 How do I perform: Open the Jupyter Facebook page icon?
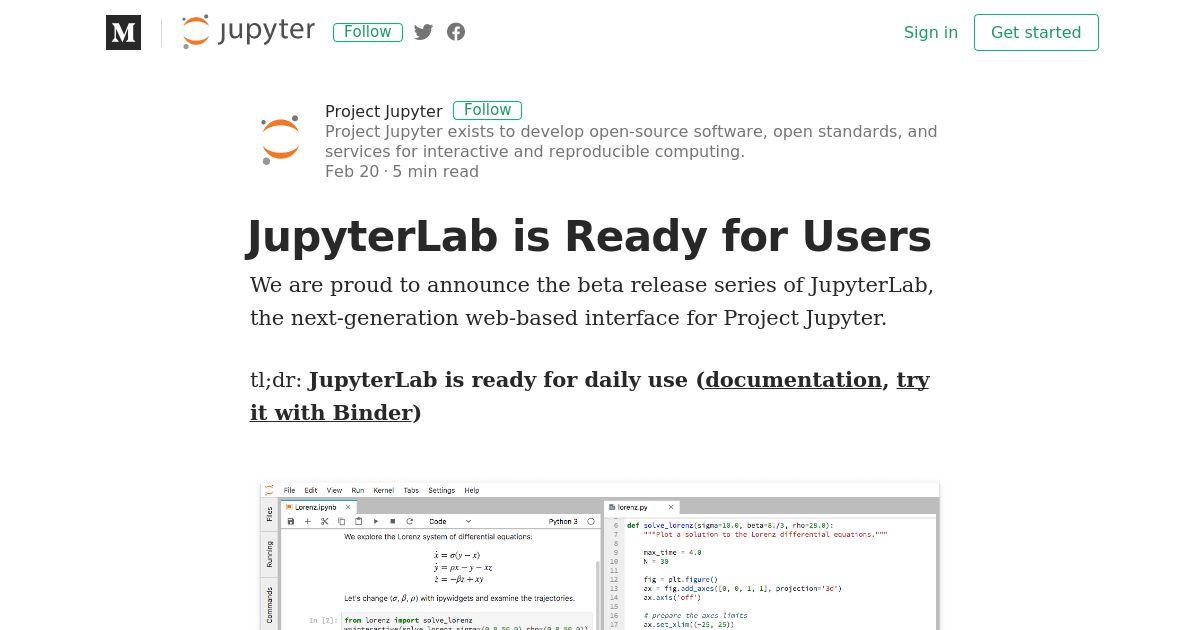click(x=456, y=32)
